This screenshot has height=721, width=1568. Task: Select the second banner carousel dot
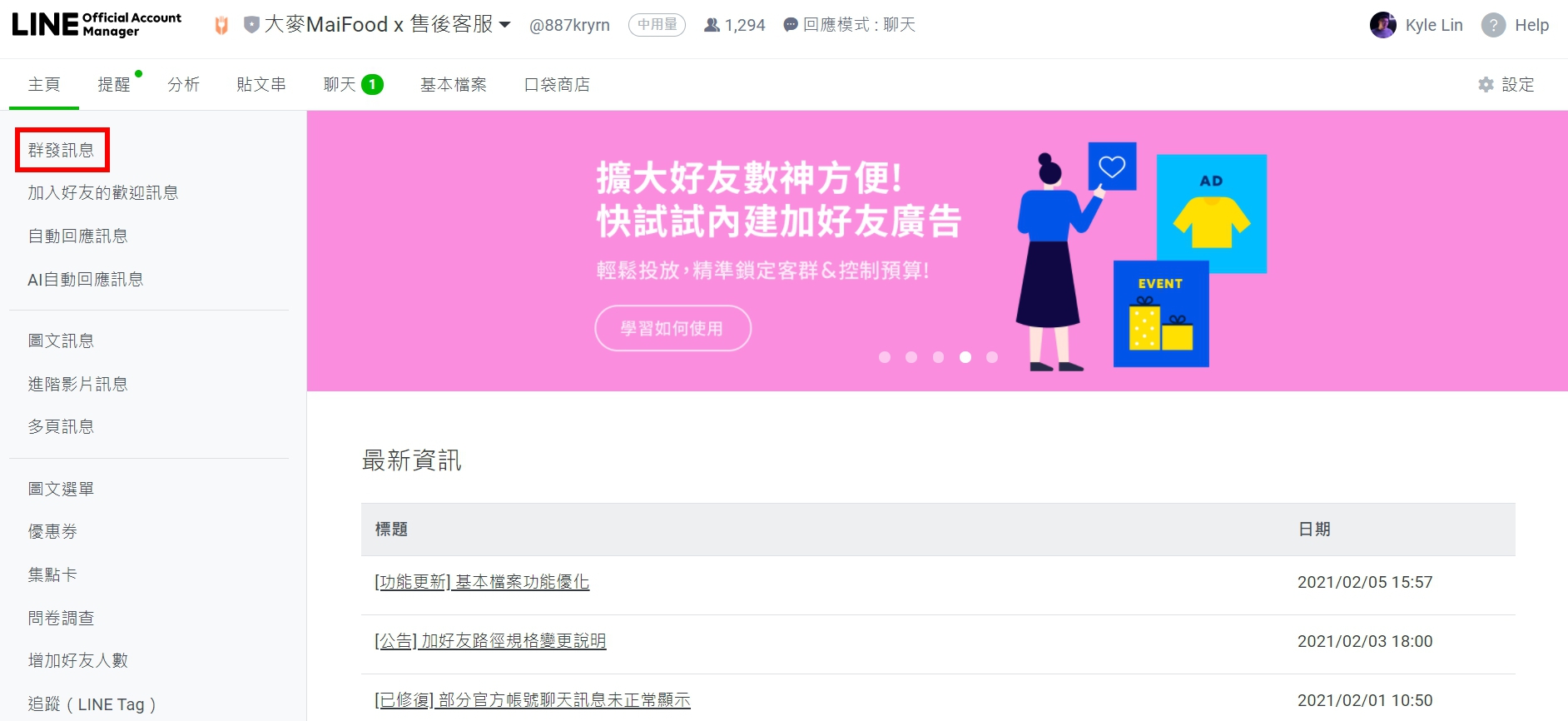click(x=911, y=357)
